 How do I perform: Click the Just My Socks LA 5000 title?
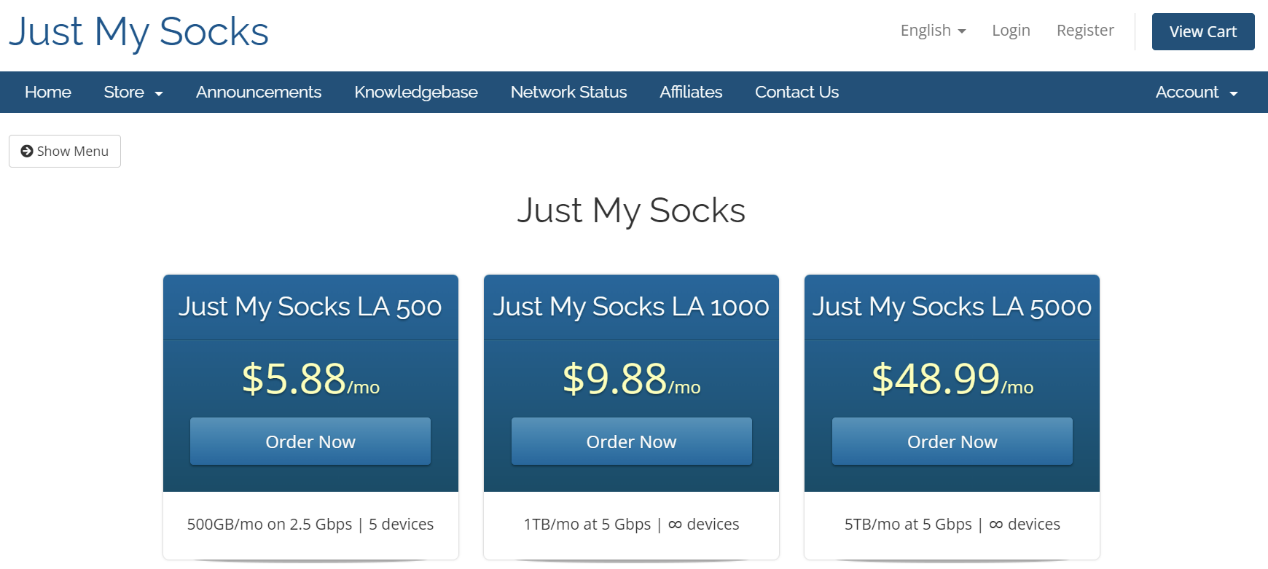(952, 306)
